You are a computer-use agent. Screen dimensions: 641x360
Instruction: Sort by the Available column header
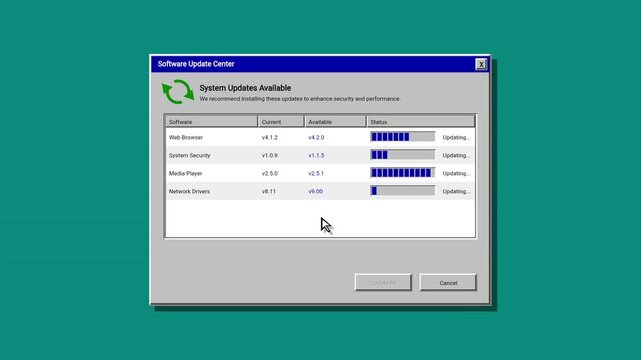point(335,122)
